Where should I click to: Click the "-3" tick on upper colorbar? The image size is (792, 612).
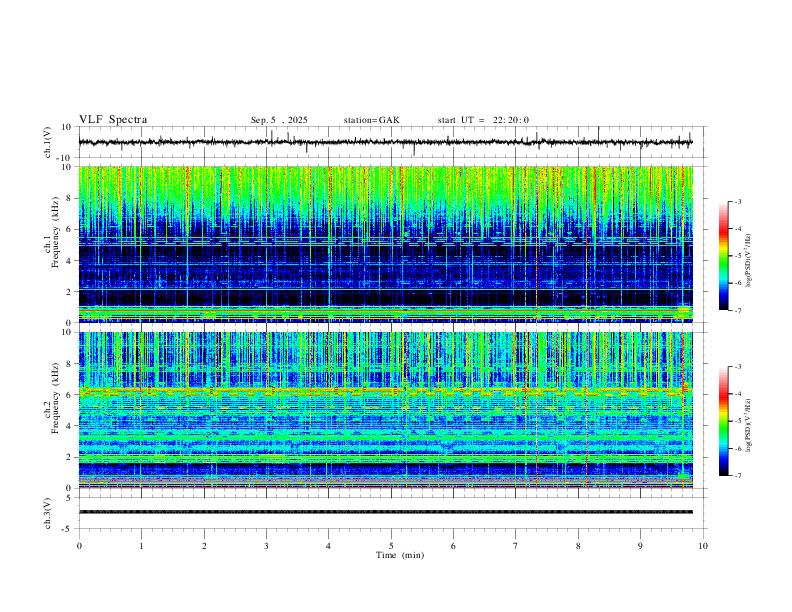click(x=738, y=201)
